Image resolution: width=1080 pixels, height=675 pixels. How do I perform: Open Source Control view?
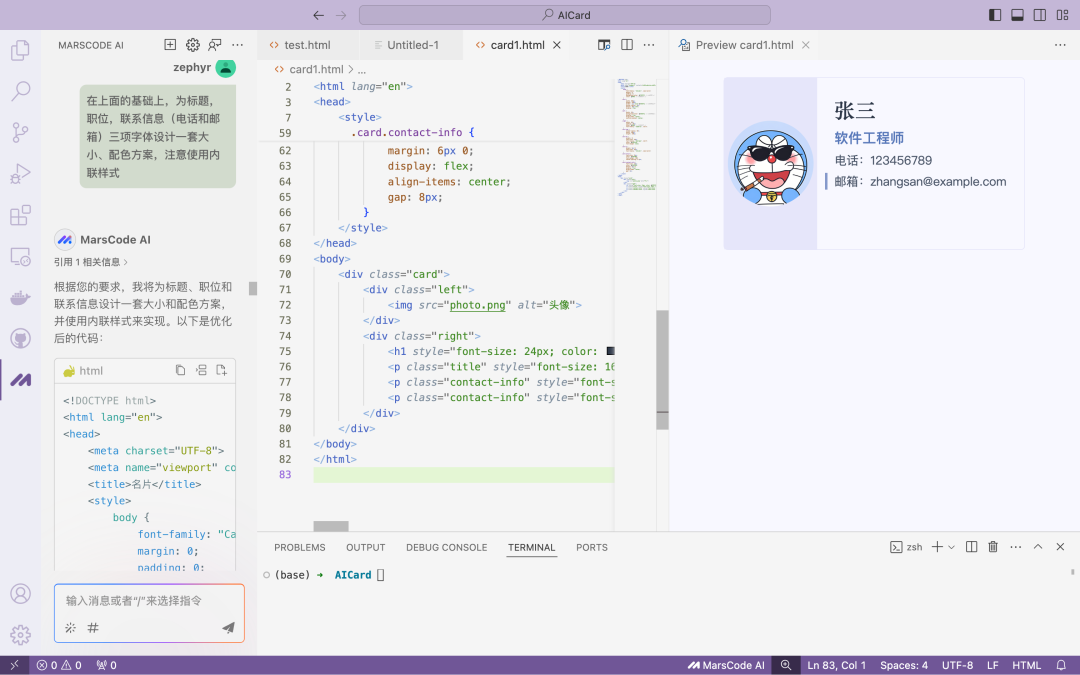point(20,132)
